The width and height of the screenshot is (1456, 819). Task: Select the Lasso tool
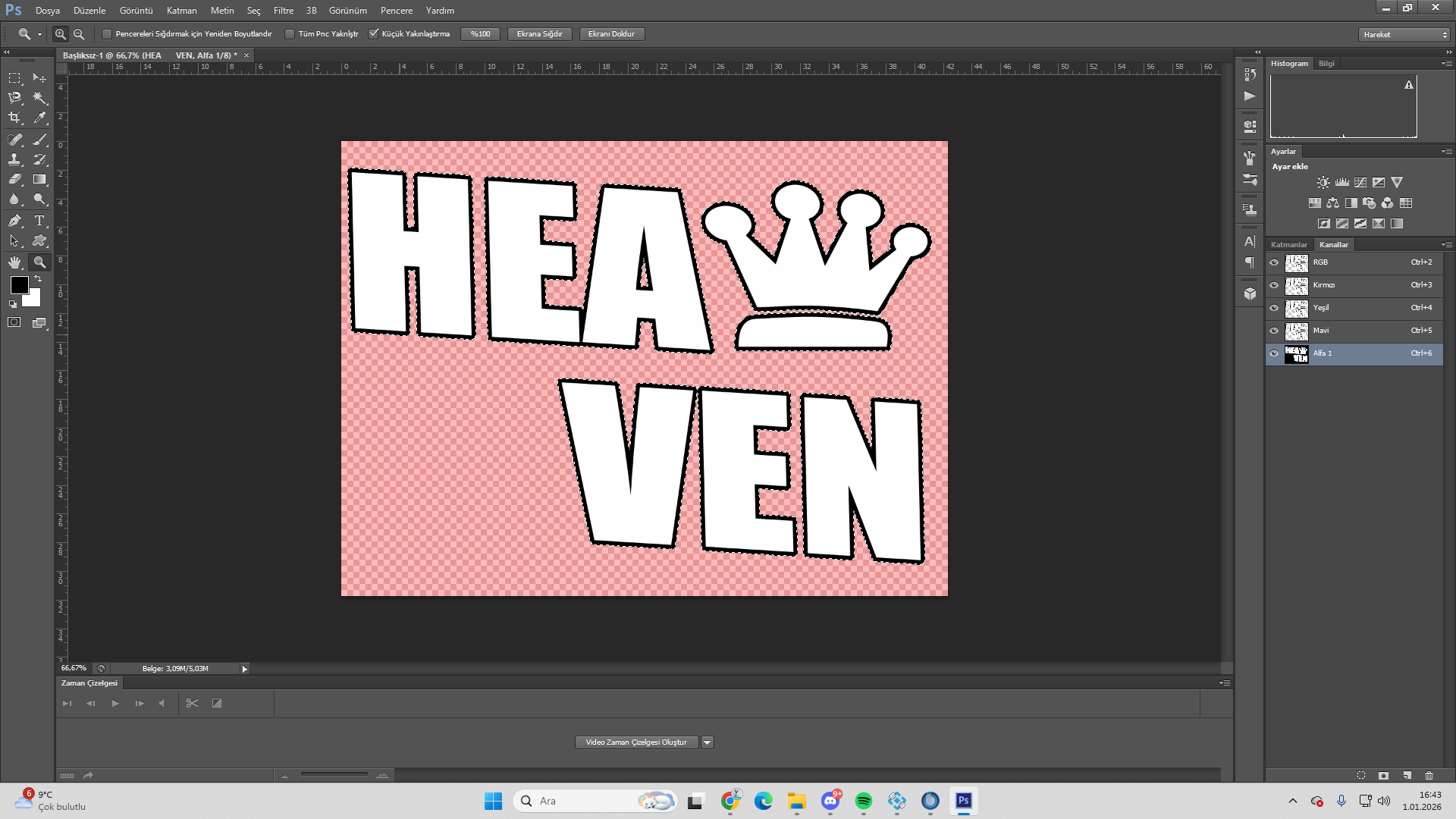(x=14, y=98)
